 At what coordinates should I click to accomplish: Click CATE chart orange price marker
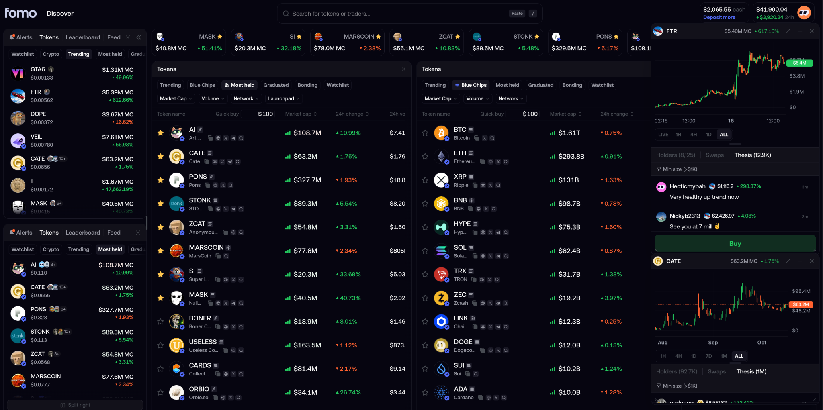pos(799,304)
